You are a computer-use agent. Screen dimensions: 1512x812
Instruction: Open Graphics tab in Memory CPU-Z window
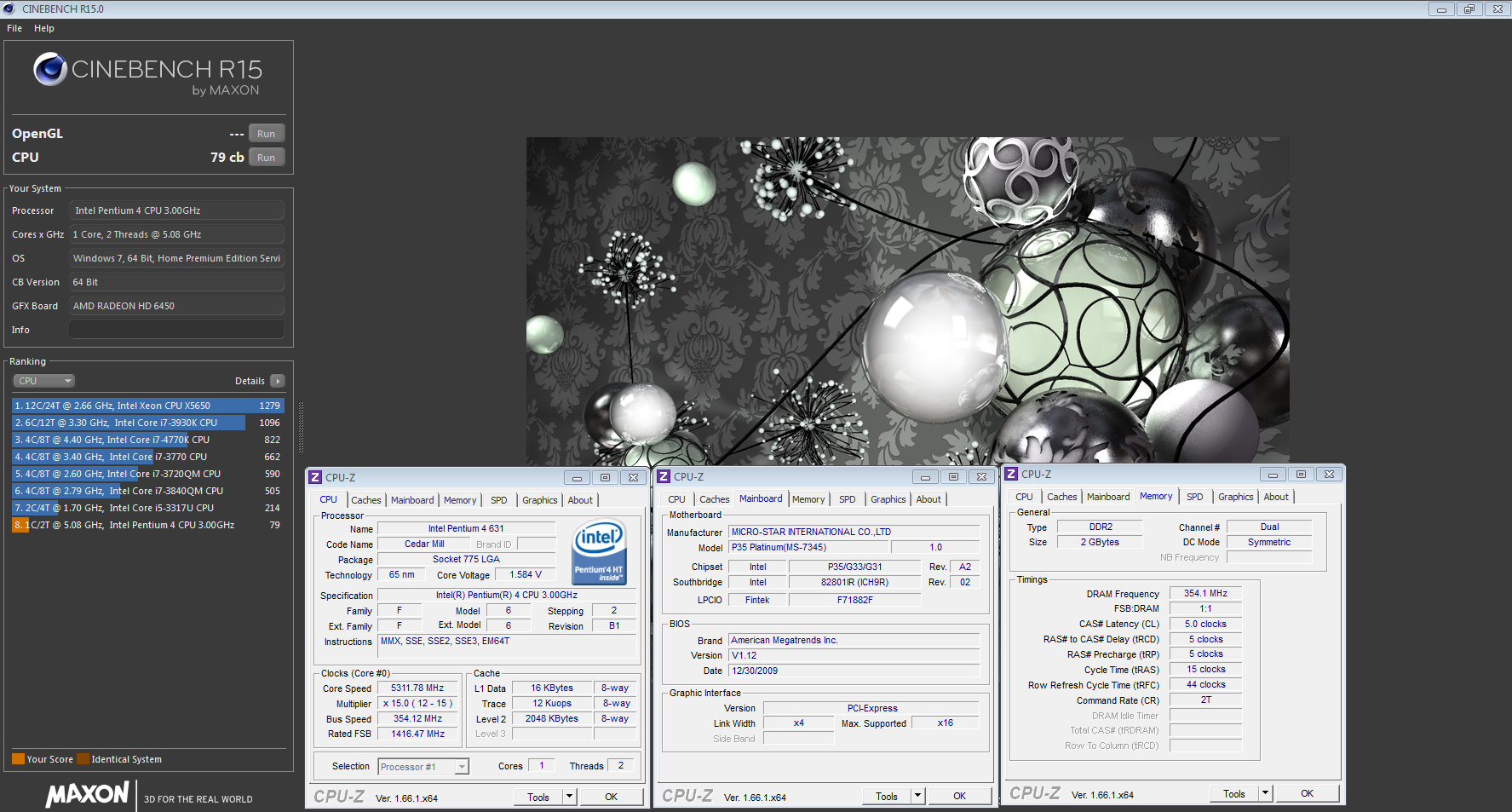pos(1236,497)
